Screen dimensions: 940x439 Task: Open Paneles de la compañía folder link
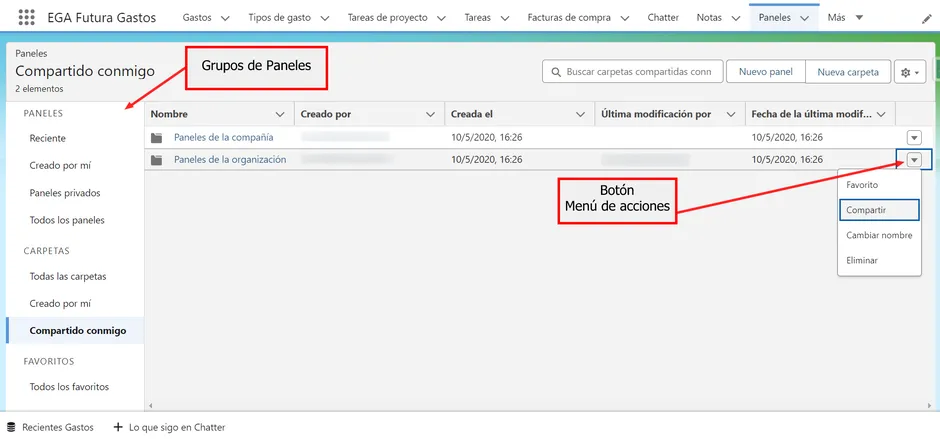224,137
